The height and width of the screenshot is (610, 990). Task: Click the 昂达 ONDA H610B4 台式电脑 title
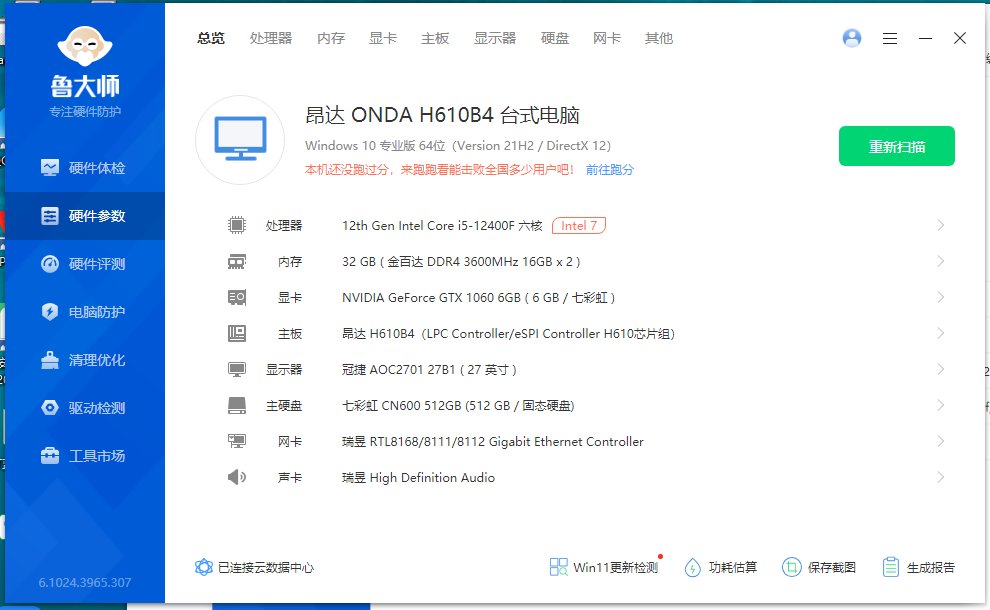pos(442,115)
